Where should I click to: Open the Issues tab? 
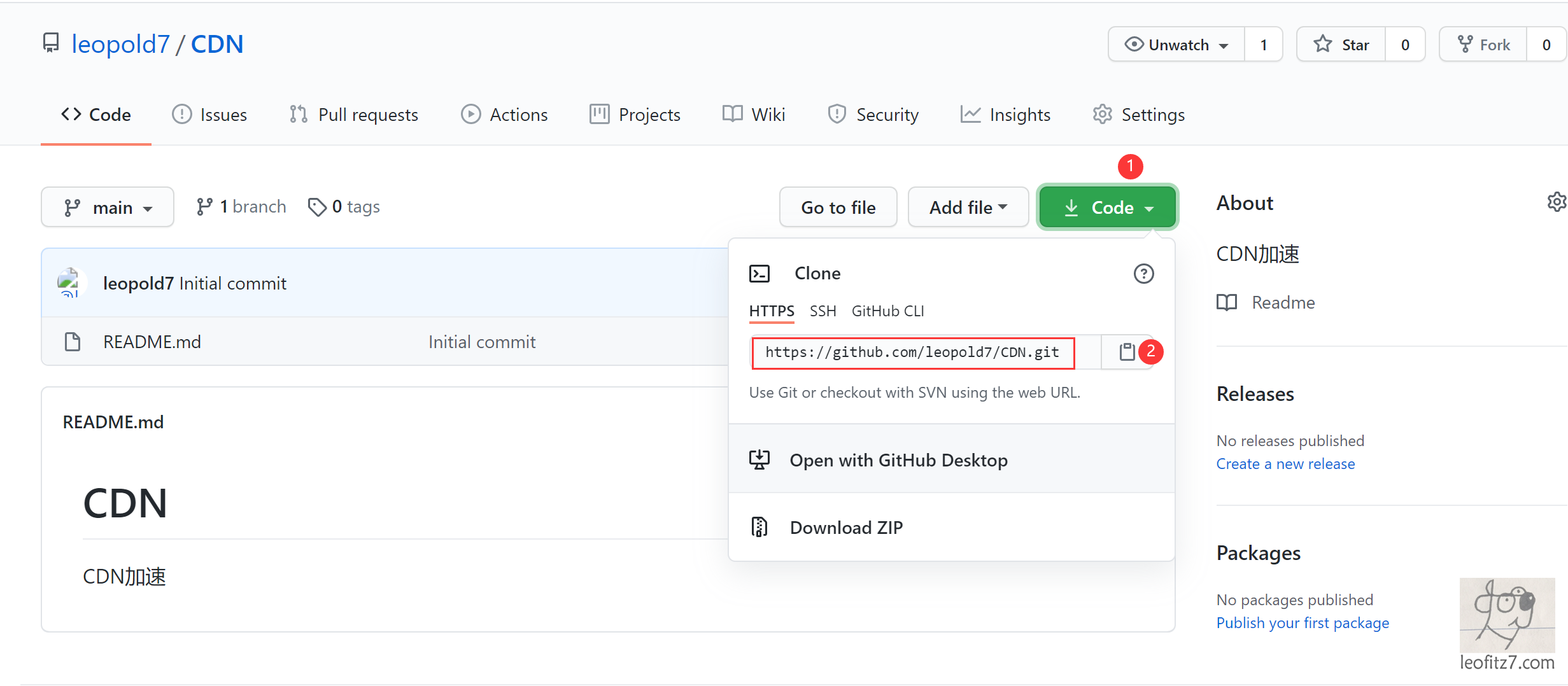click(209, 115)
